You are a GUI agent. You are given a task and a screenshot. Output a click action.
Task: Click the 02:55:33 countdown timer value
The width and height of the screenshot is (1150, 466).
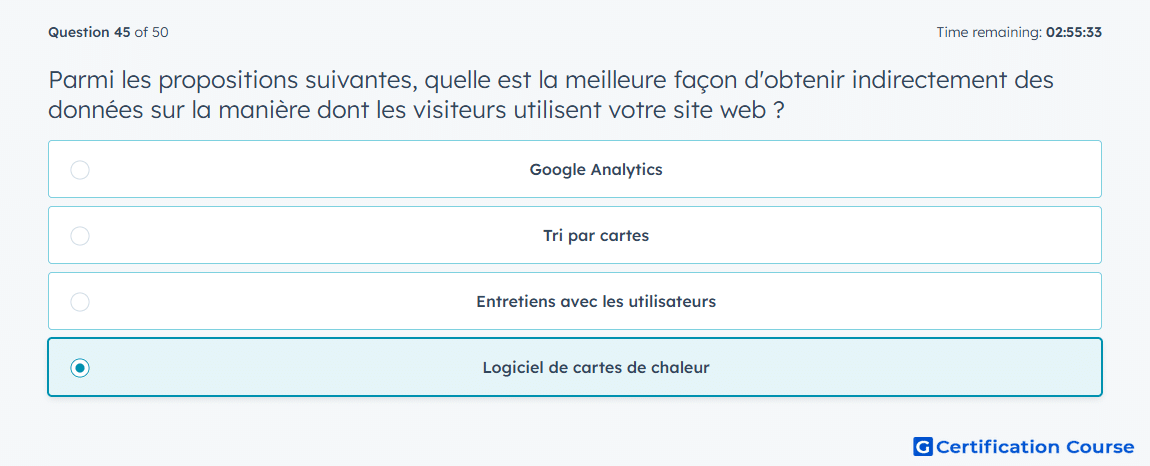point(1074,32)
